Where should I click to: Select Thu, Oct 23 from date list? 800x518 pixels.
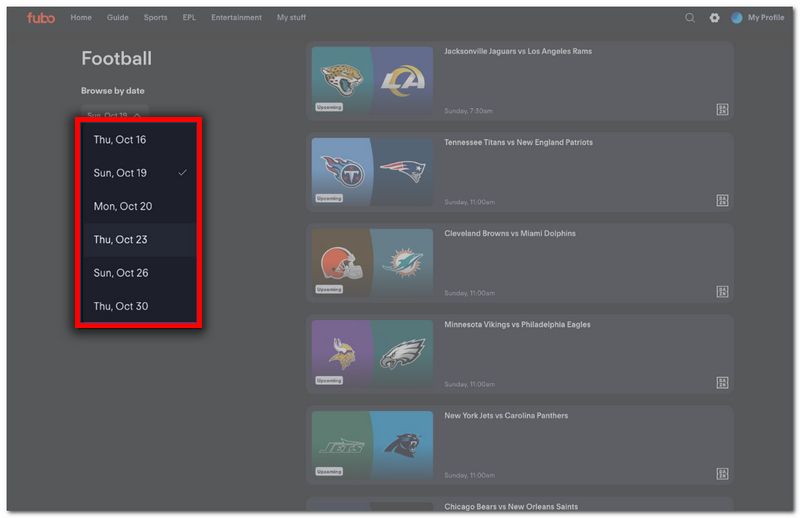[x=139, y=239]
